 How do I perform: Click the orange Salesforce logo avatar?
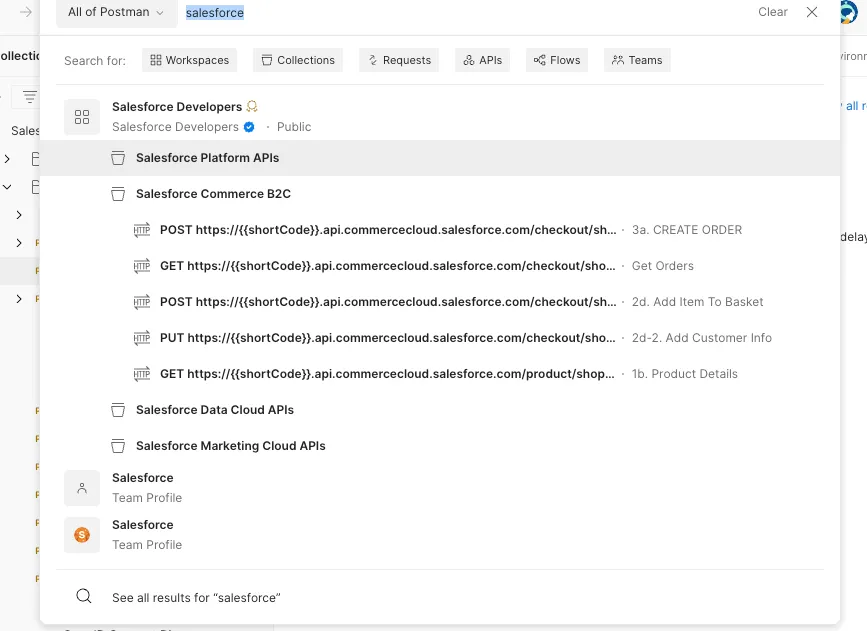[x=82, y=534]
